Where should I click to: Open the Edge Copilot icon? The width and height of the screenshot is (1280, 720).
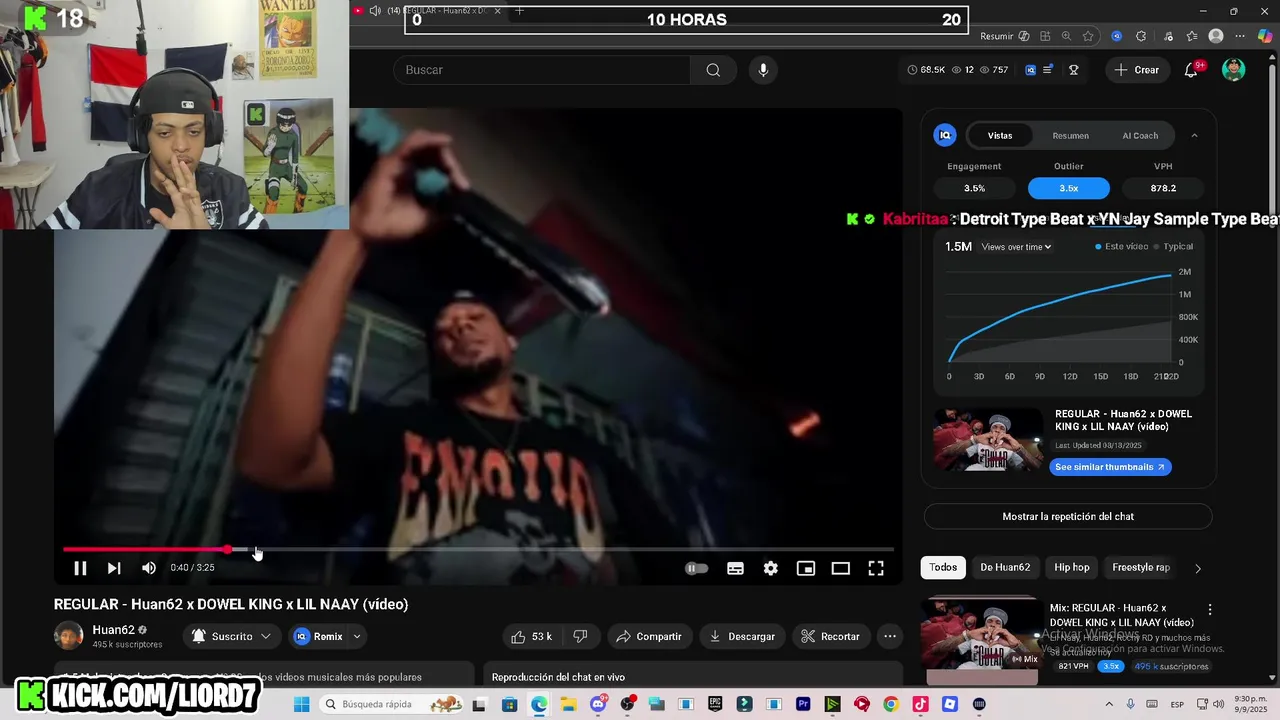pyautogui.click(x=1265, y=36)
